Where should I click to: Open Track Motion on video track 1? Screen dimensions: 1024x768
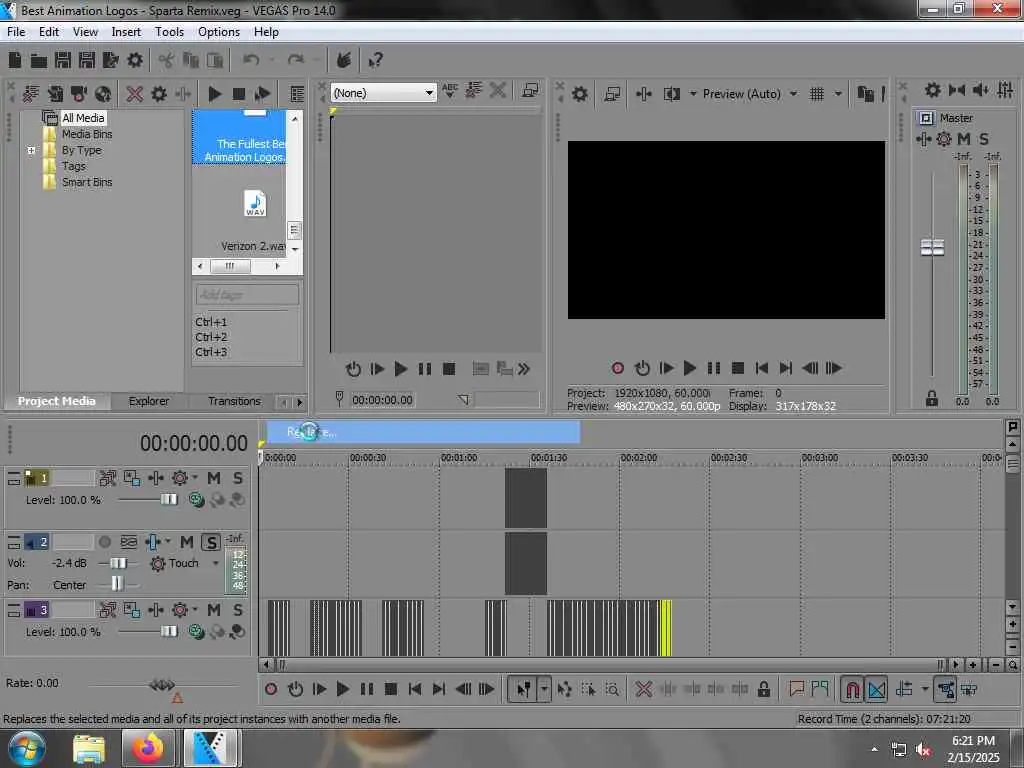(x=107, y=479)
